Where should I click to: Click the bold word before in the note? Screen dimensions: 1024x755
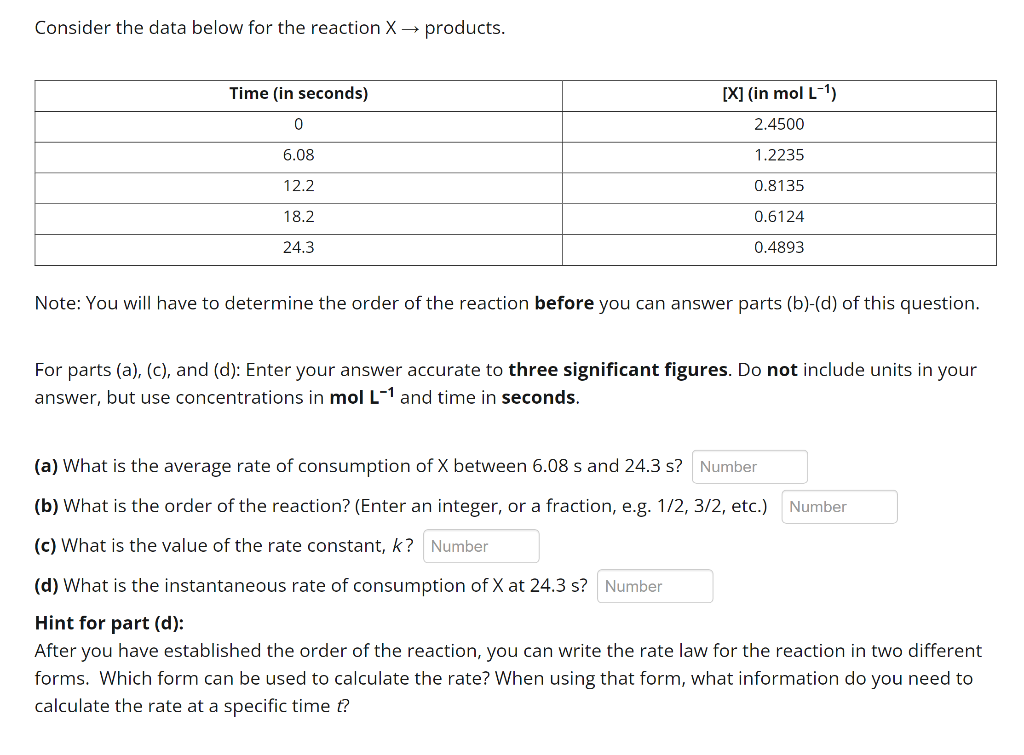pos(564,303)
